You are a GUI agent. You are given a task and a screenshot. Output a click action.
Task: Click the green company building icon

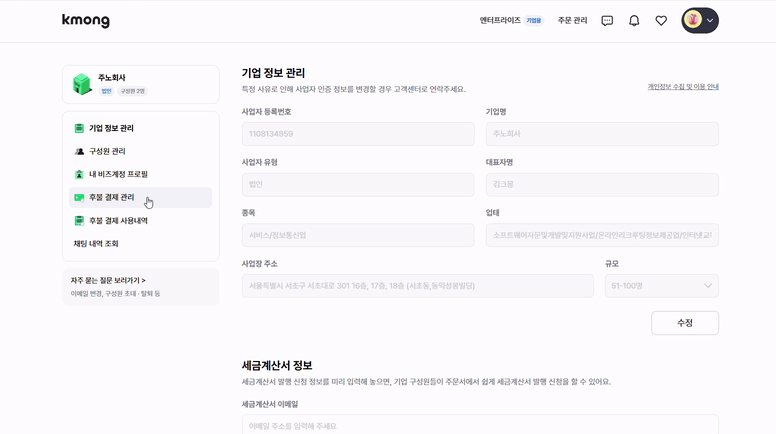click(82, 84)
